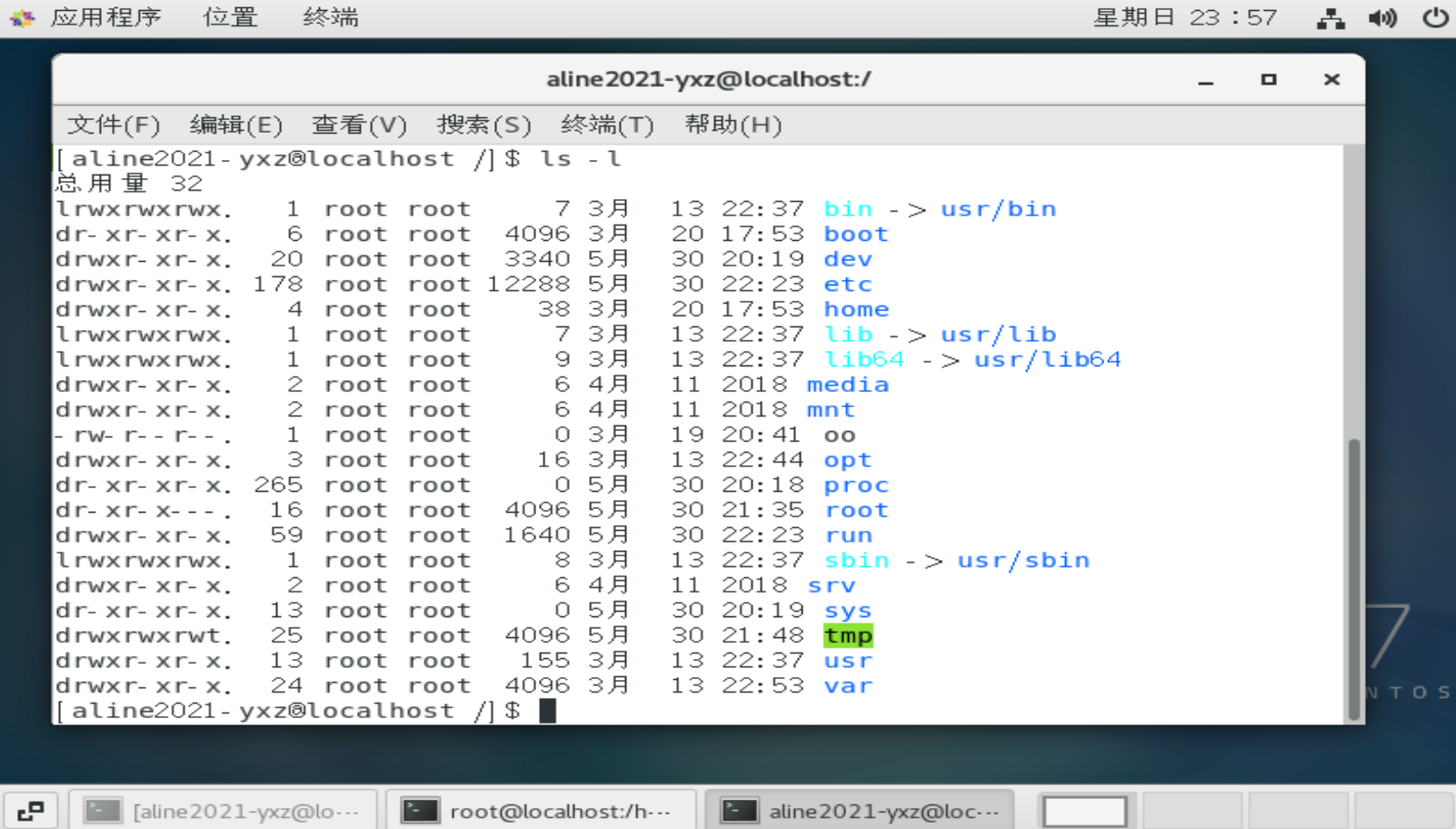Open the 编辑(E) menu
The height and width of the screenshot is (829, 1456).
click(x=236, y=125)
